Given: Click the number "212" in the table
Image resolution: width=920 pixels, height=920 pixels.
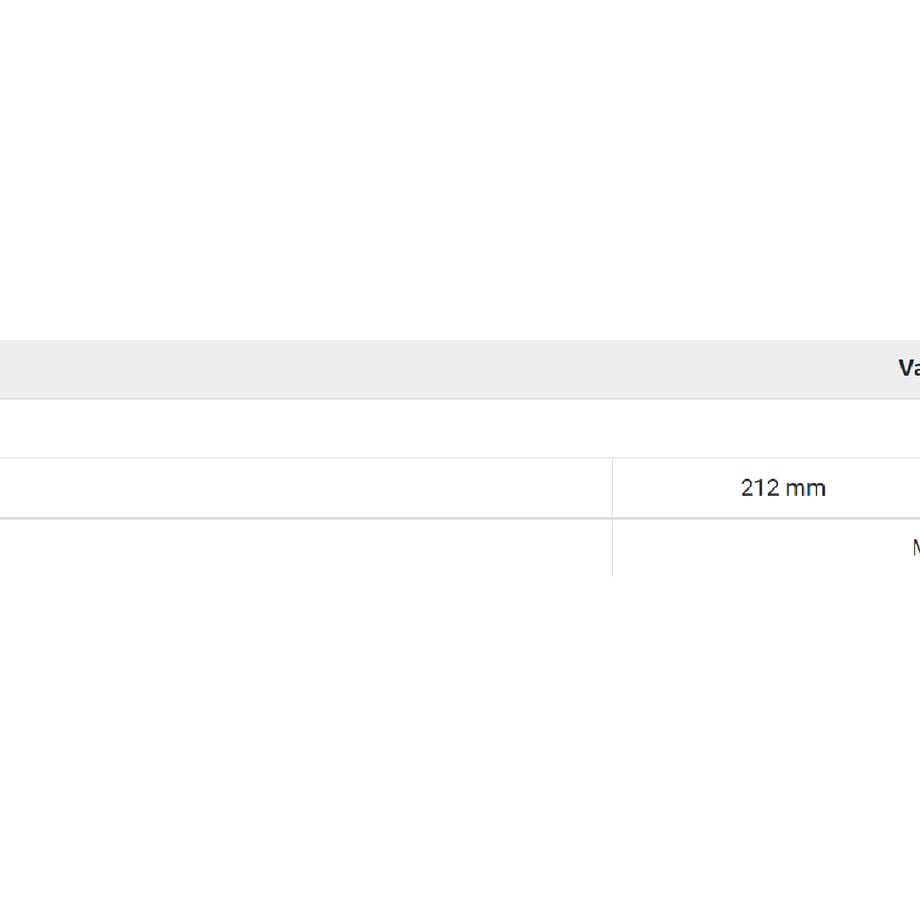Looking at the screenshot, I should click(x=759, y=488).
